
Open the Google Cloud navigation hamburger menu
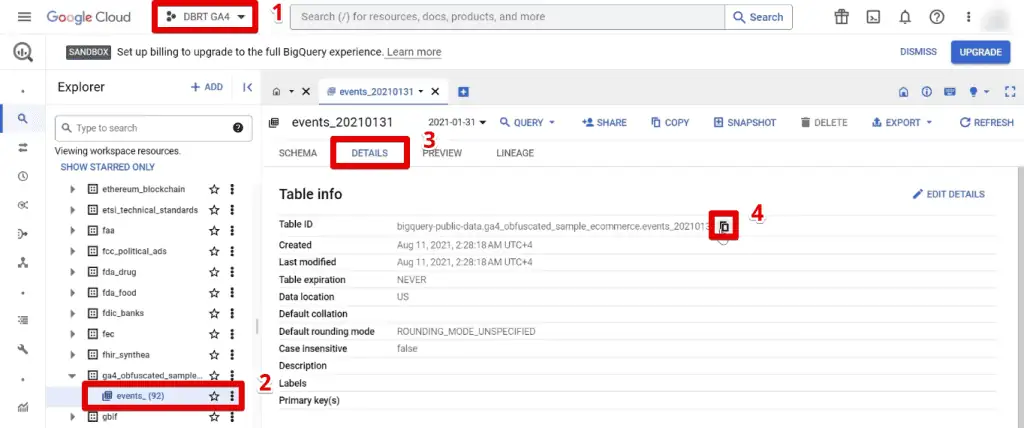point(24,17)
